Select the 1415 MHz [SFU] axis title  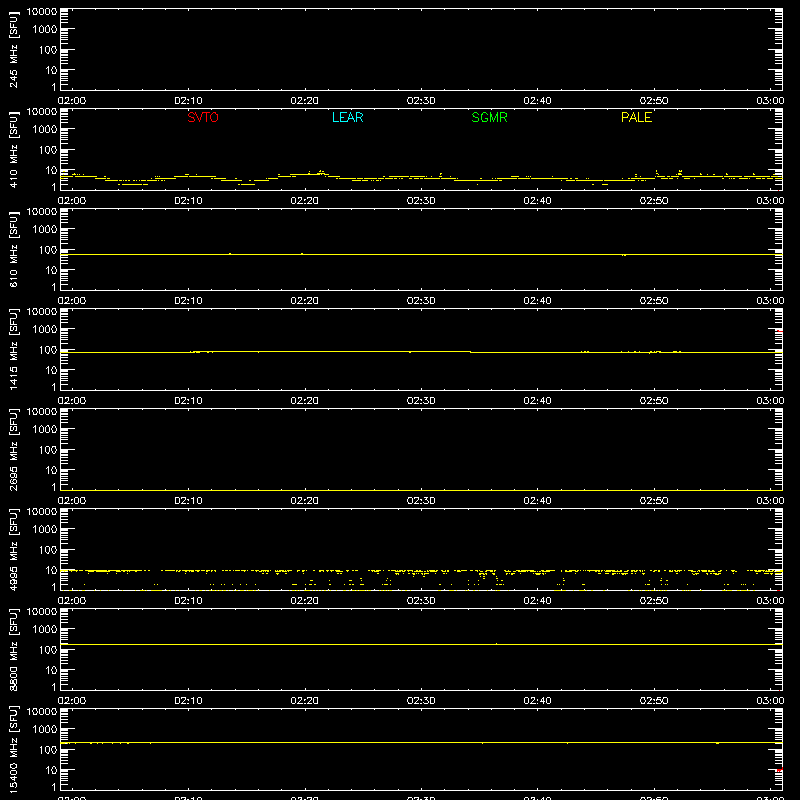13,349
